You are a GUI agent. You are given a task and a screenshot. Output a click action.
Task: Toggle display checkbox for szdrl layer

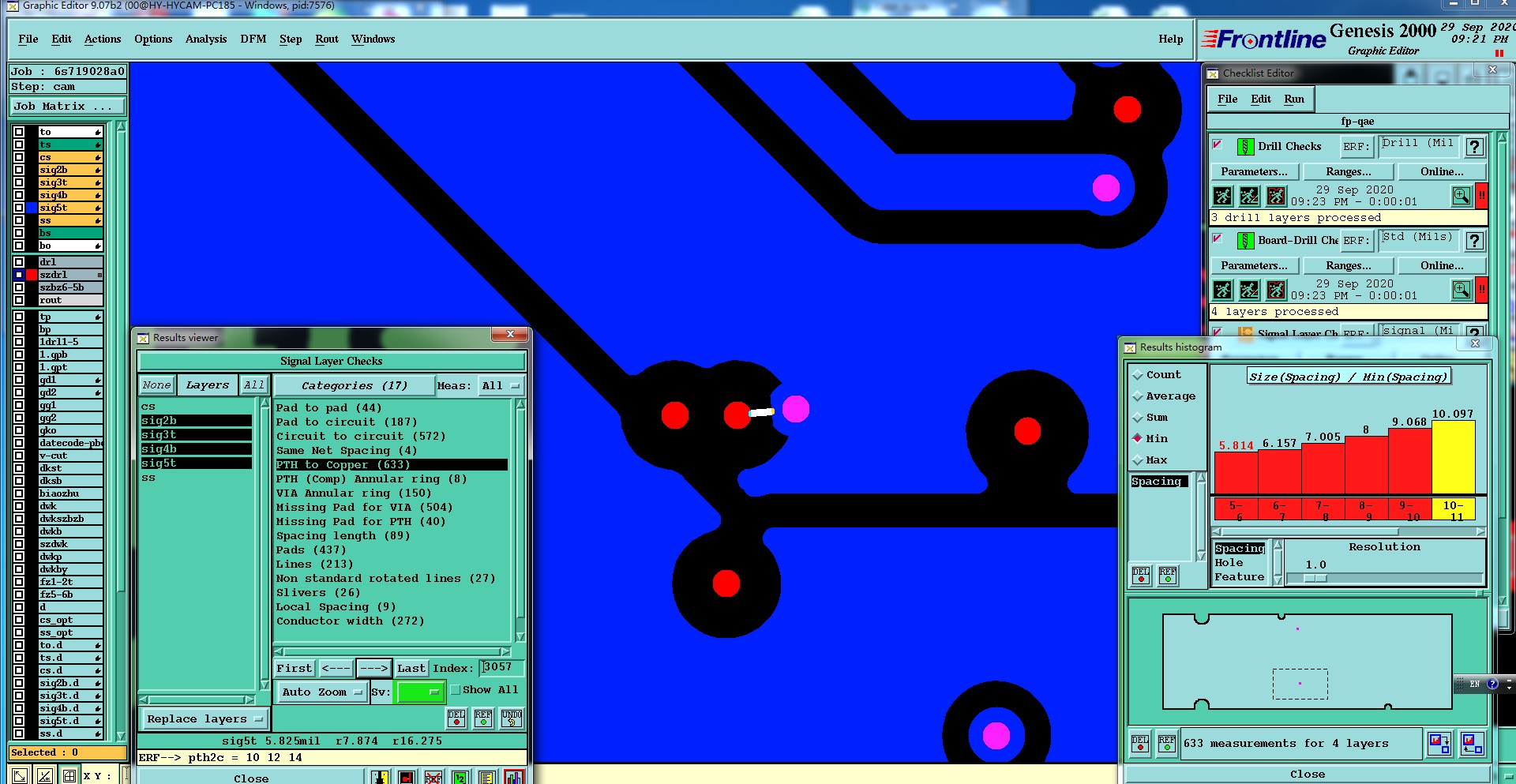point(19,275)
